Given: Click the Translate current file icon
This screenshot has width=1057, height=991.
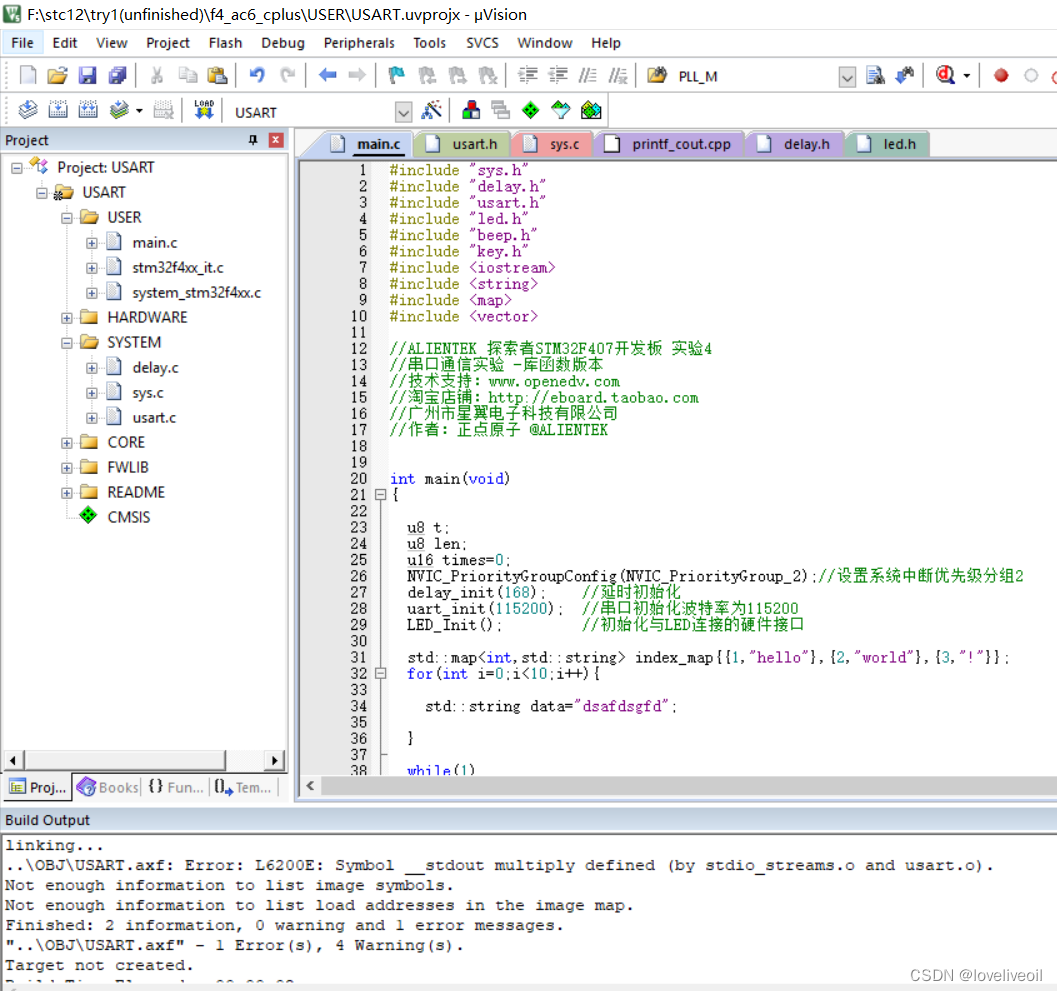Looking at the screenshot, I should click(28, 110).
